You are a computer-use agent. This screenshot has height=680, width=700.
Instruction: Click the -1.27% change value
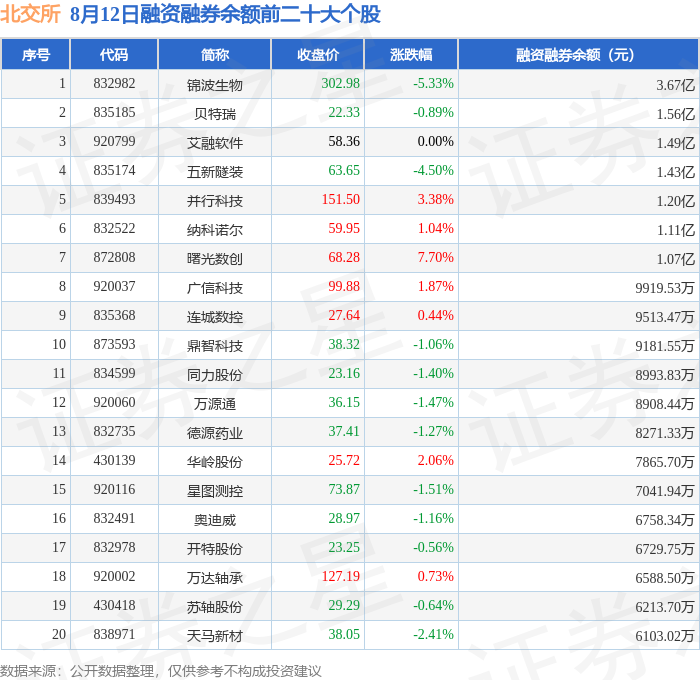pyautogui.click(x=433, y=432)
